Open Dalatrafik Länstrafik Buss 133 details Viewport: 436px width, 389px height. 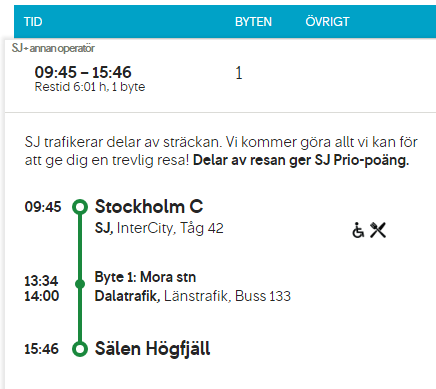click(x=193, y=296)
